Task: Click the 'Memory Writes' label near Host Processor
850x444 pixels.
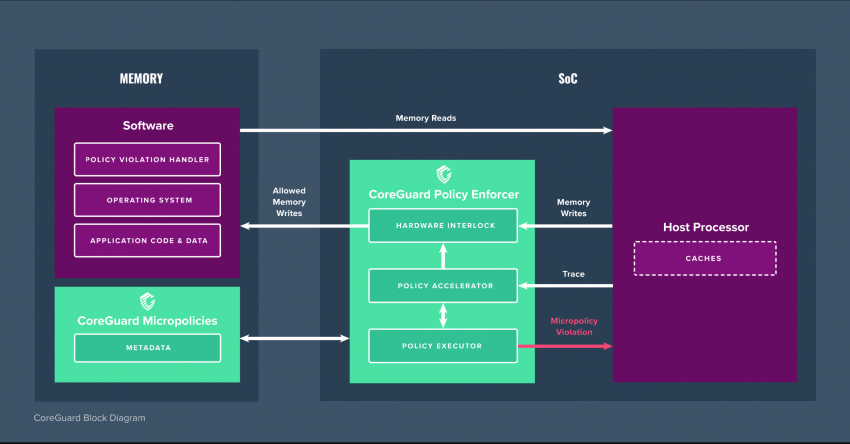Action: coord(574,208)
